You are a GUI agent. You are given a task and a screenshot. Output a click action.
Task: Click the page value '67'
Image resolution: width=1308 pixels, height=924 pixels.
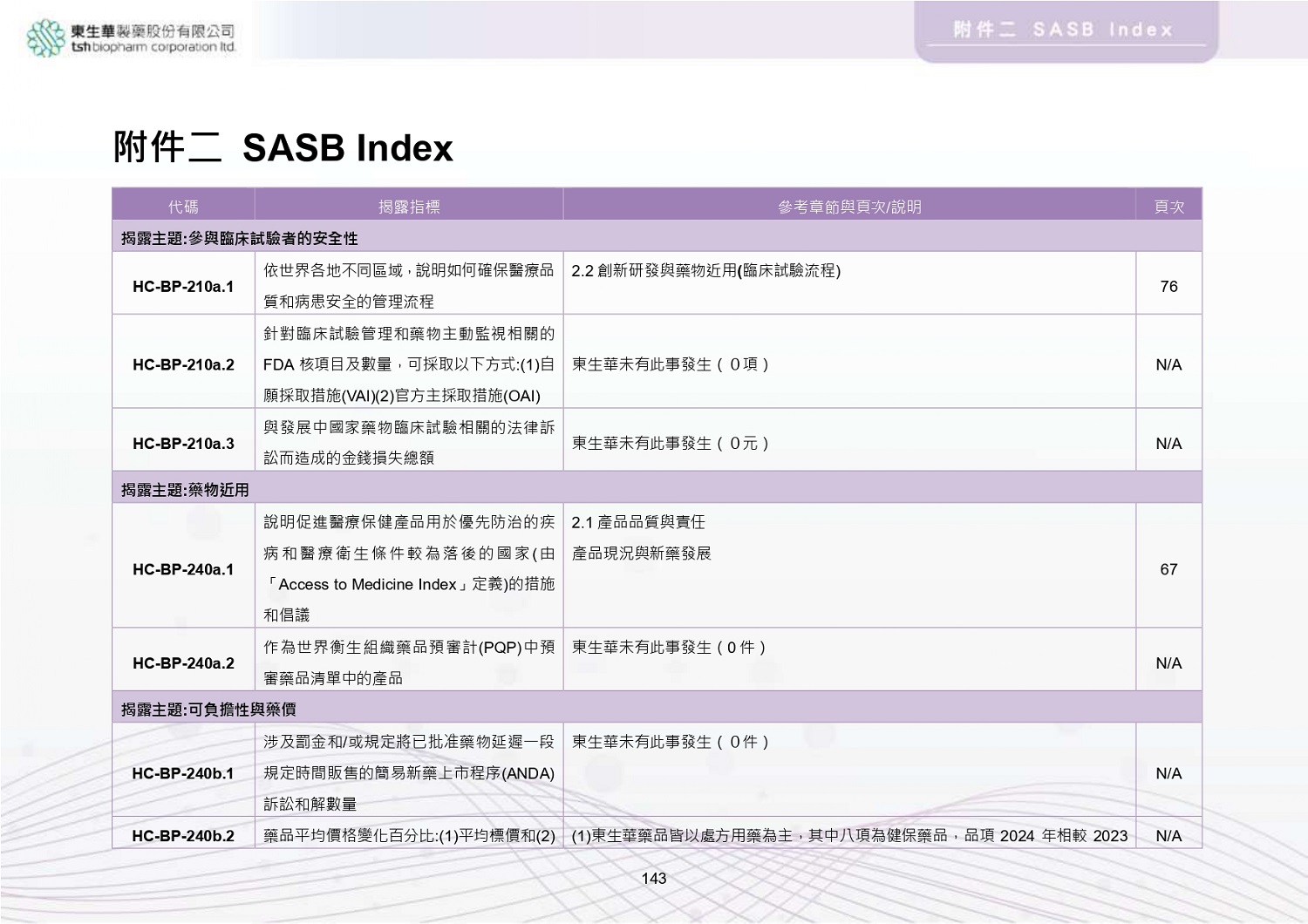point(1168,569)
